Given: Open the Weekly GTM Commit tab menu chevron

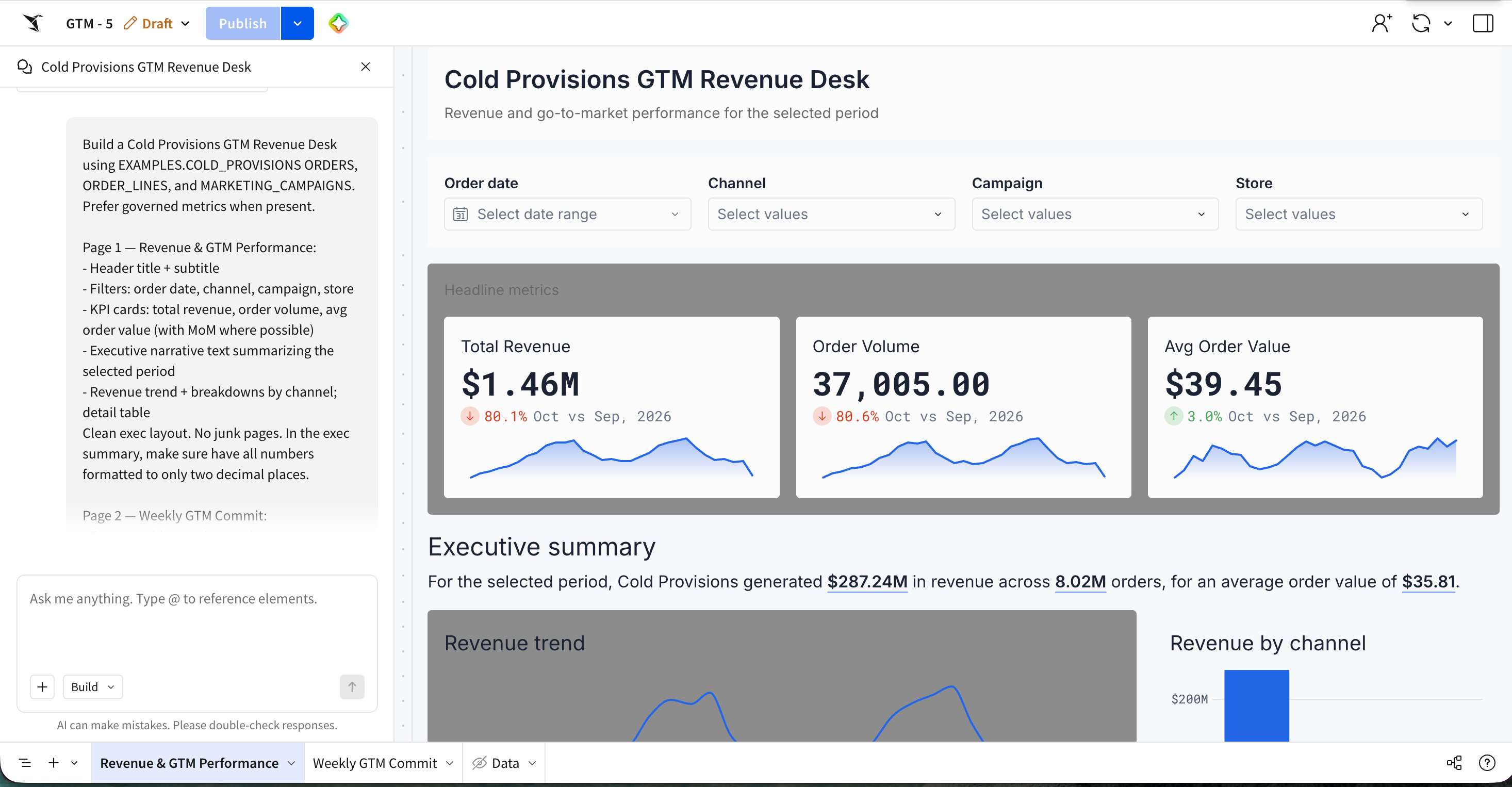Looking at the screenshot, I should pyautogui.click(x=450, y=763).
